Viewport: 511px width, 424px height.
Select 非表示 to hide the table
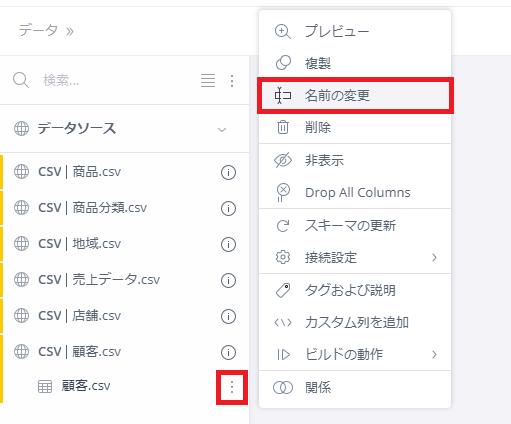pyautogui.click(x=355, y=160)
